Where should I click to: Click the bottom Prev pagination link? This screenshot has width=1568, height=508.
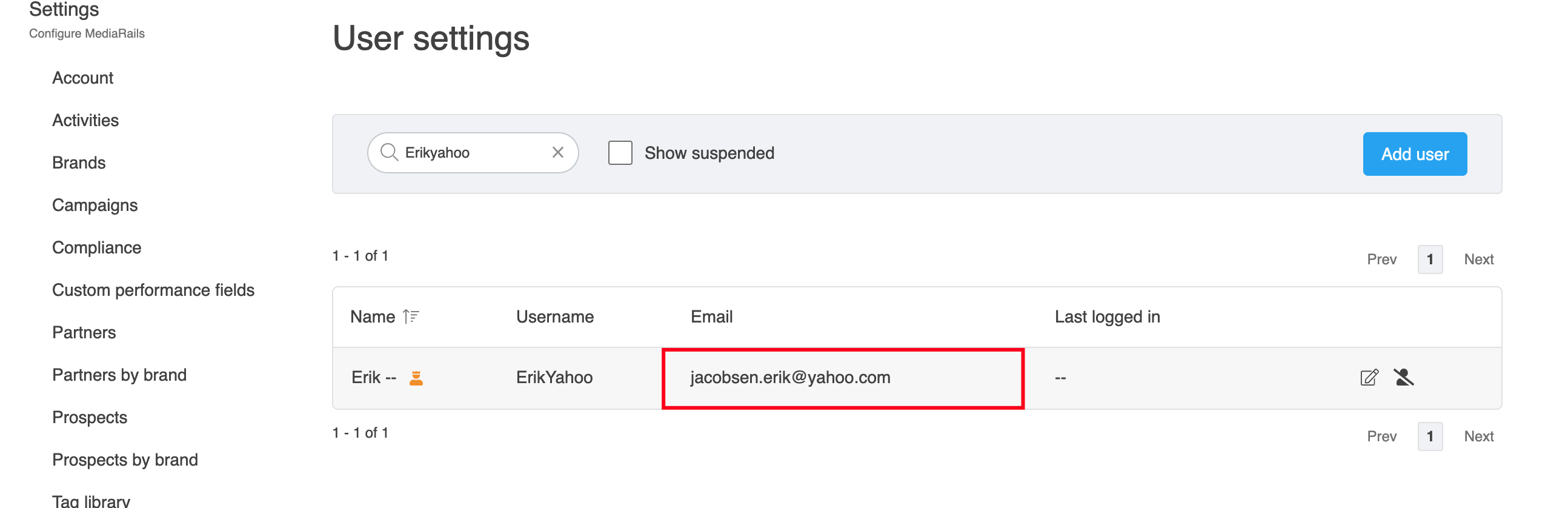click(x=1381, y=436)
